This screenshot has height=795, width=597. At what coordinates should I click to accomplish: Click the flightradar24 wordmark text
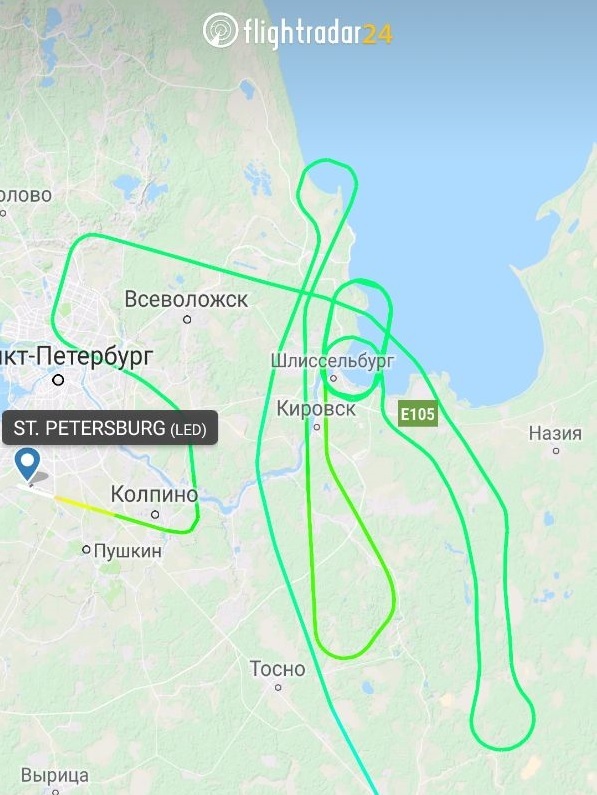(318, 32)
